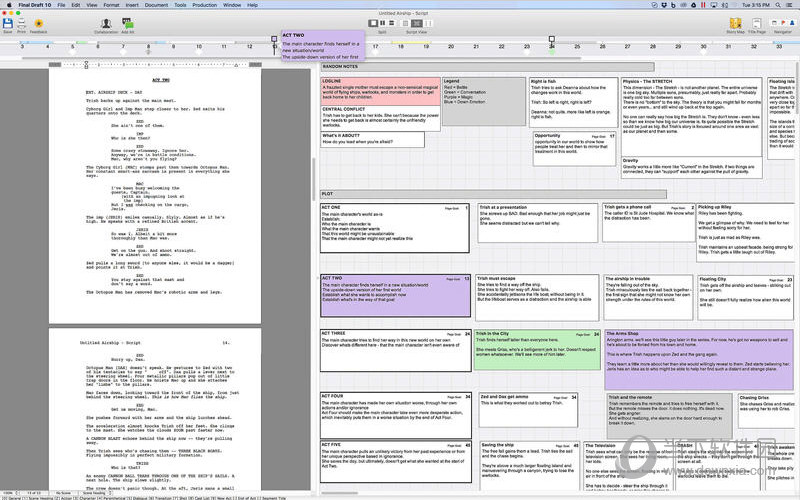
Task: Click the Add Alt dialogue icon
Action: tap(128, 23)
